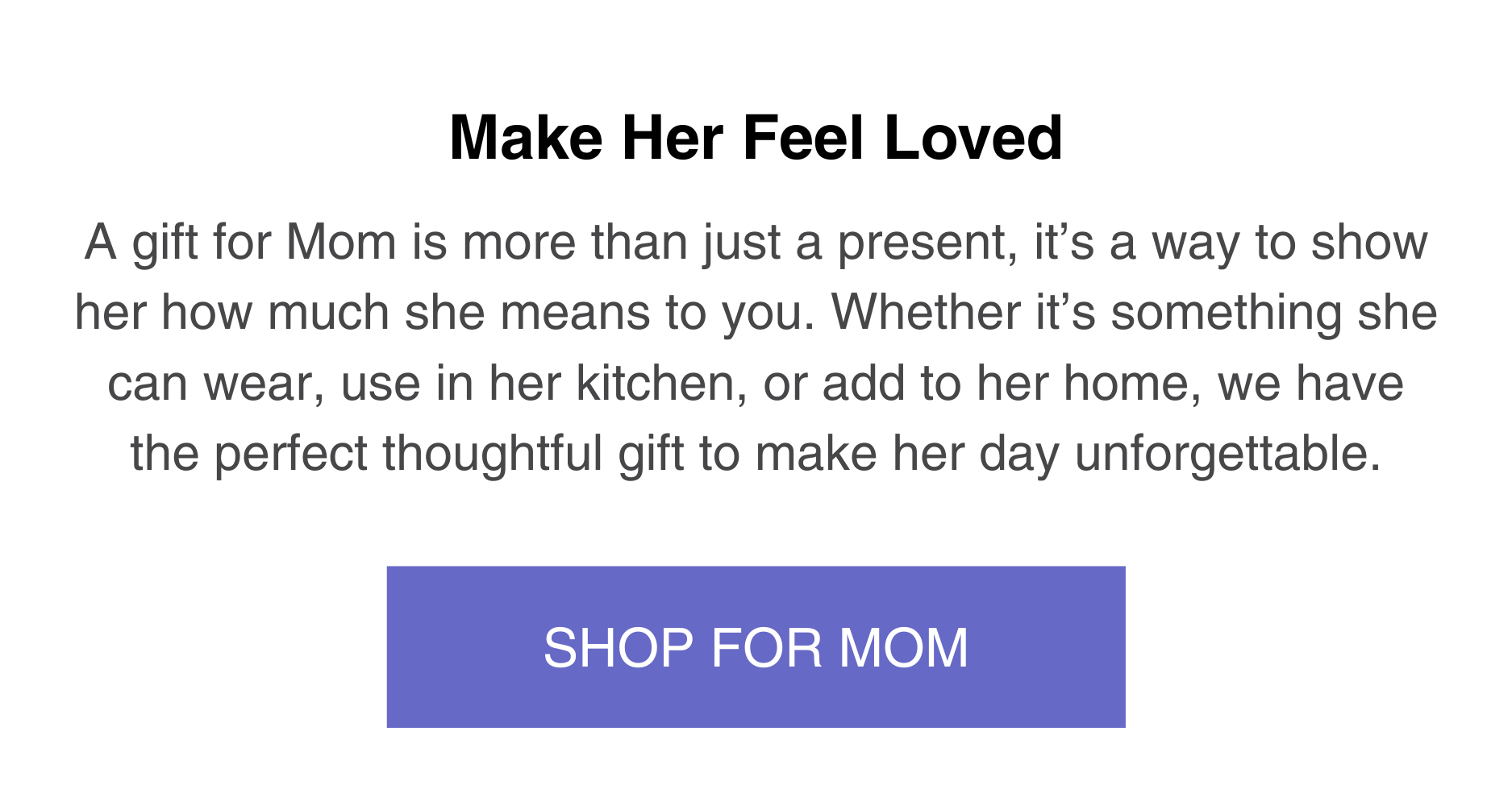Click the word 'Loved' in the heading
Viewport: 1512px width, 806px height.
pyautogui.click(x=973, y=138)
